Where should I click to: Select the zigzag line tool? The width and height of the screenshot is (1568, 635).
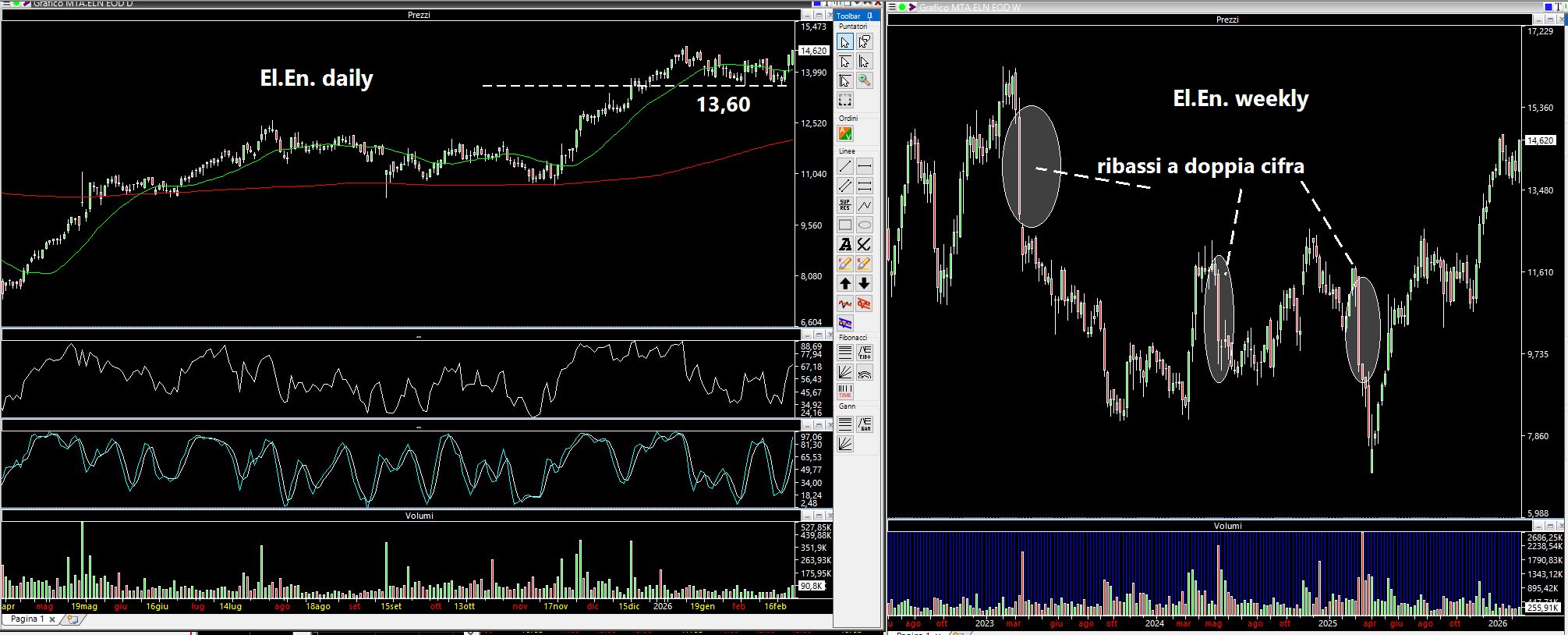864,205
